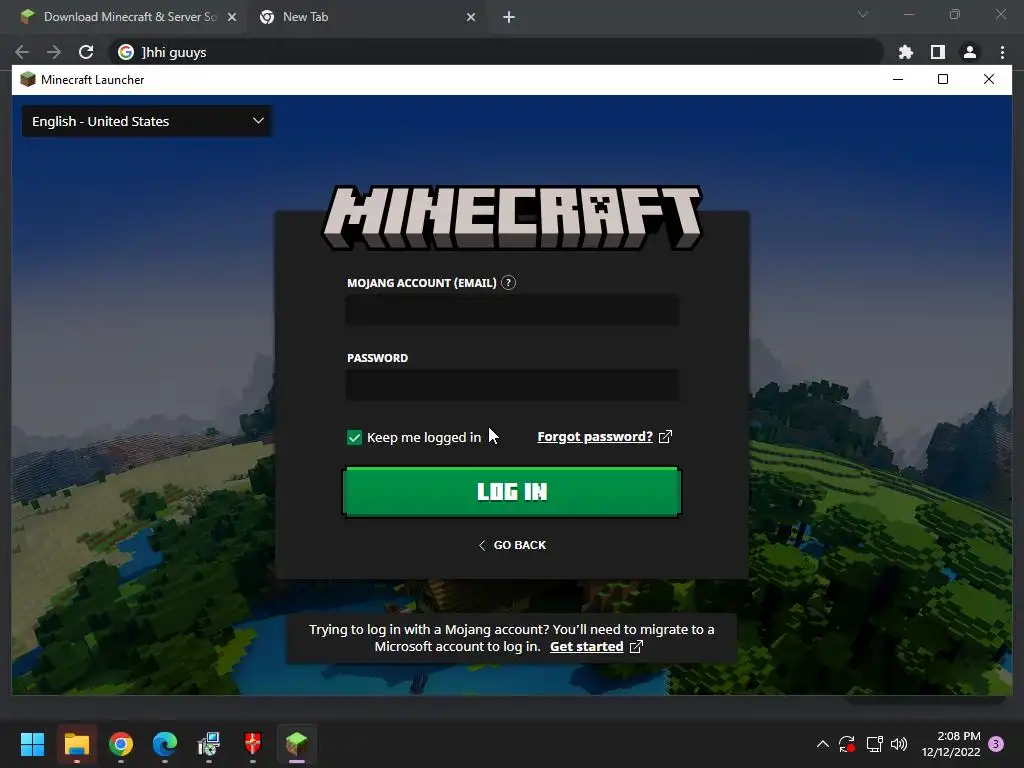Focus the Password input field

(512, 385)
